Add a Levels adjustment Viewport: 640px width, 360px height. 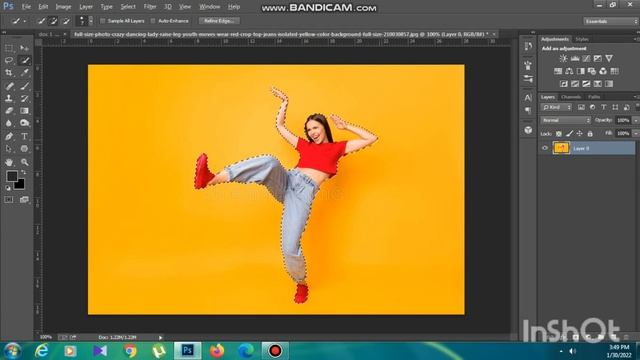[575, 58]
